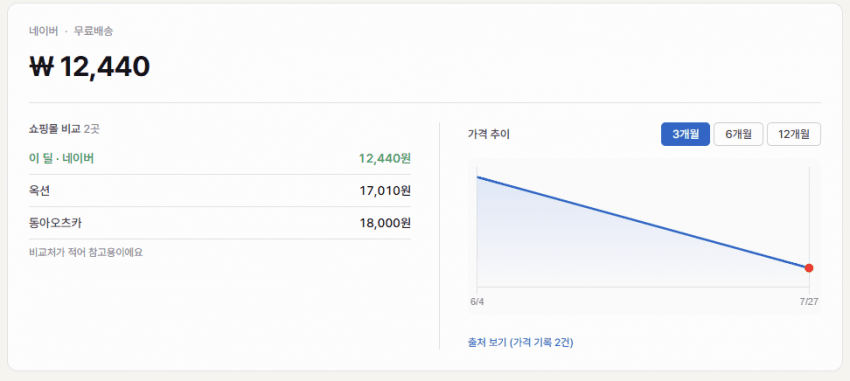Click the 비교처가 적어 참고용이에요 note
Screen dimensions: 850x381
[86, 252]
